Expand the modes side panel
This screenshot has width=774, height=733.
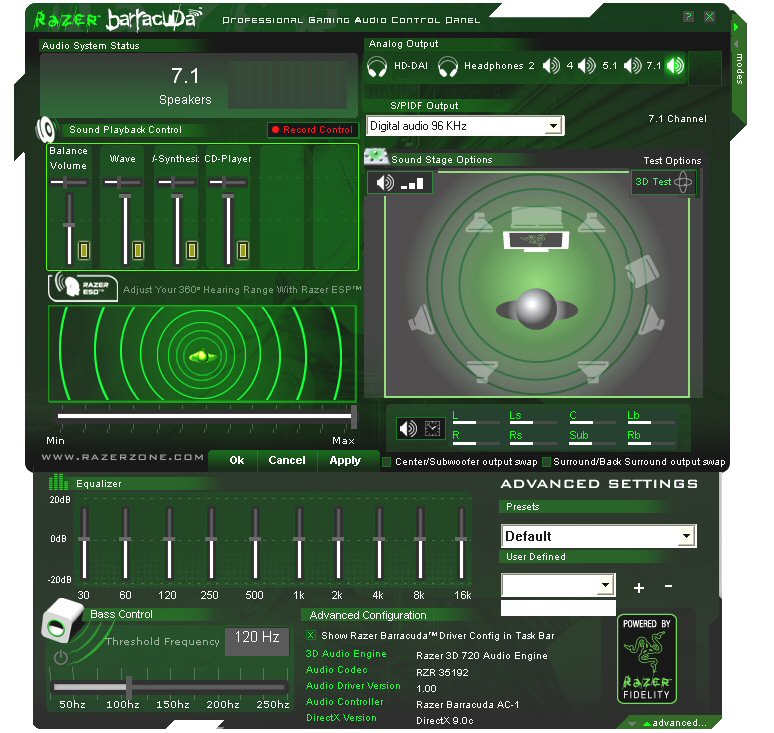tap(738, 67)
